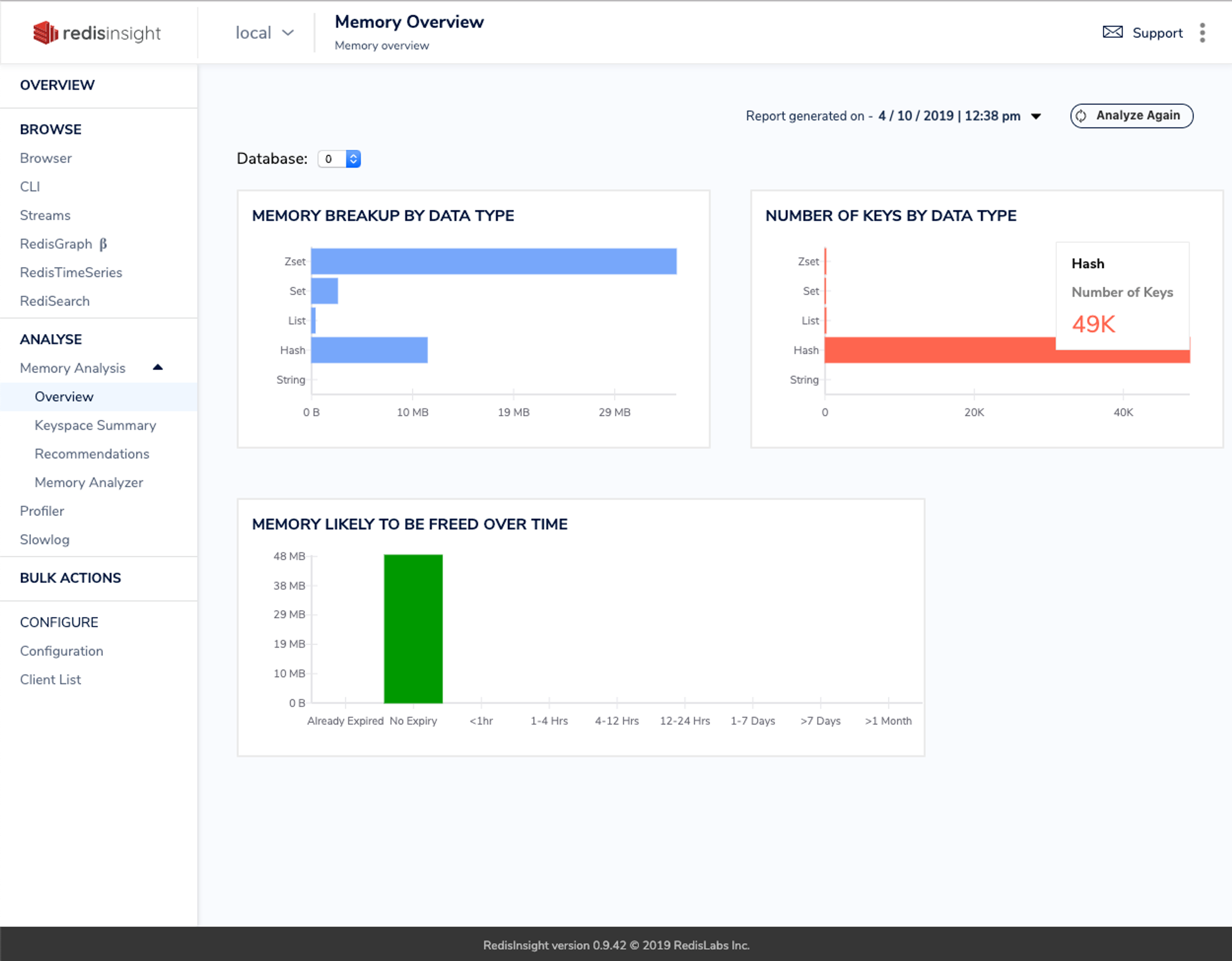Click the RedisGraph beta symbol
The height and width of the screenshot is (961, 1232).
(103, 244)
